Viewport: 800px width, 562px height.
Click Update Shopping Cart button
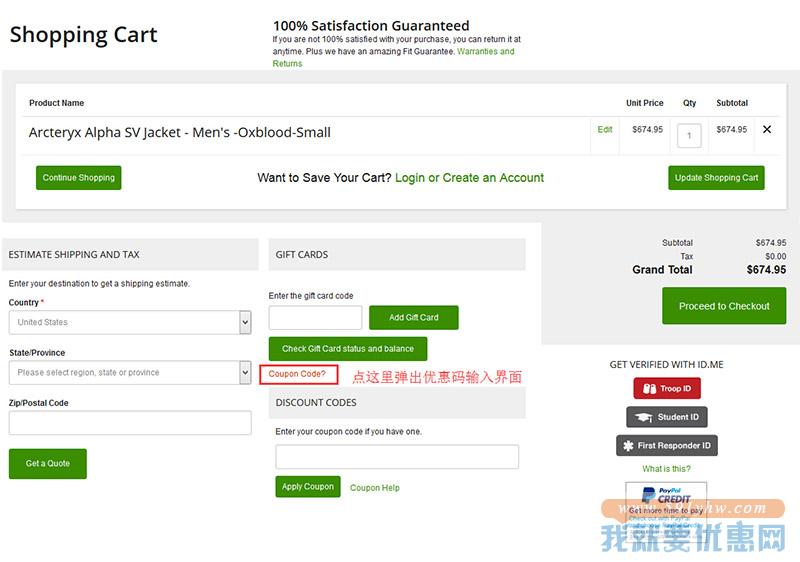point(716,177)
